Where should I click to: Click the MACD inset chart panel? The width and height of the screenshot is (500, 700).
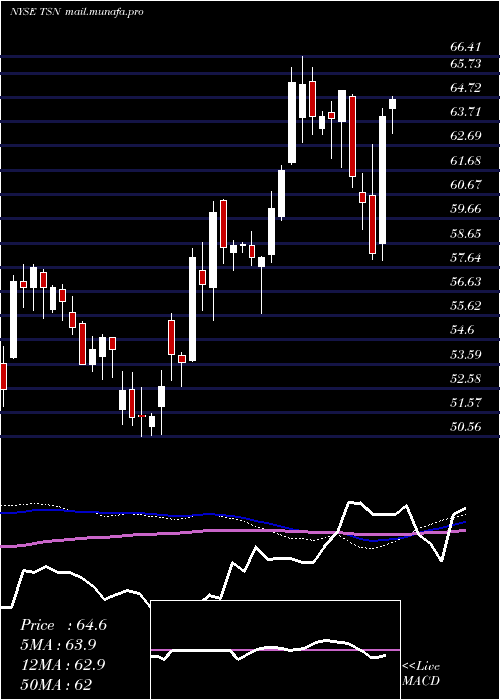pos(275,650)
